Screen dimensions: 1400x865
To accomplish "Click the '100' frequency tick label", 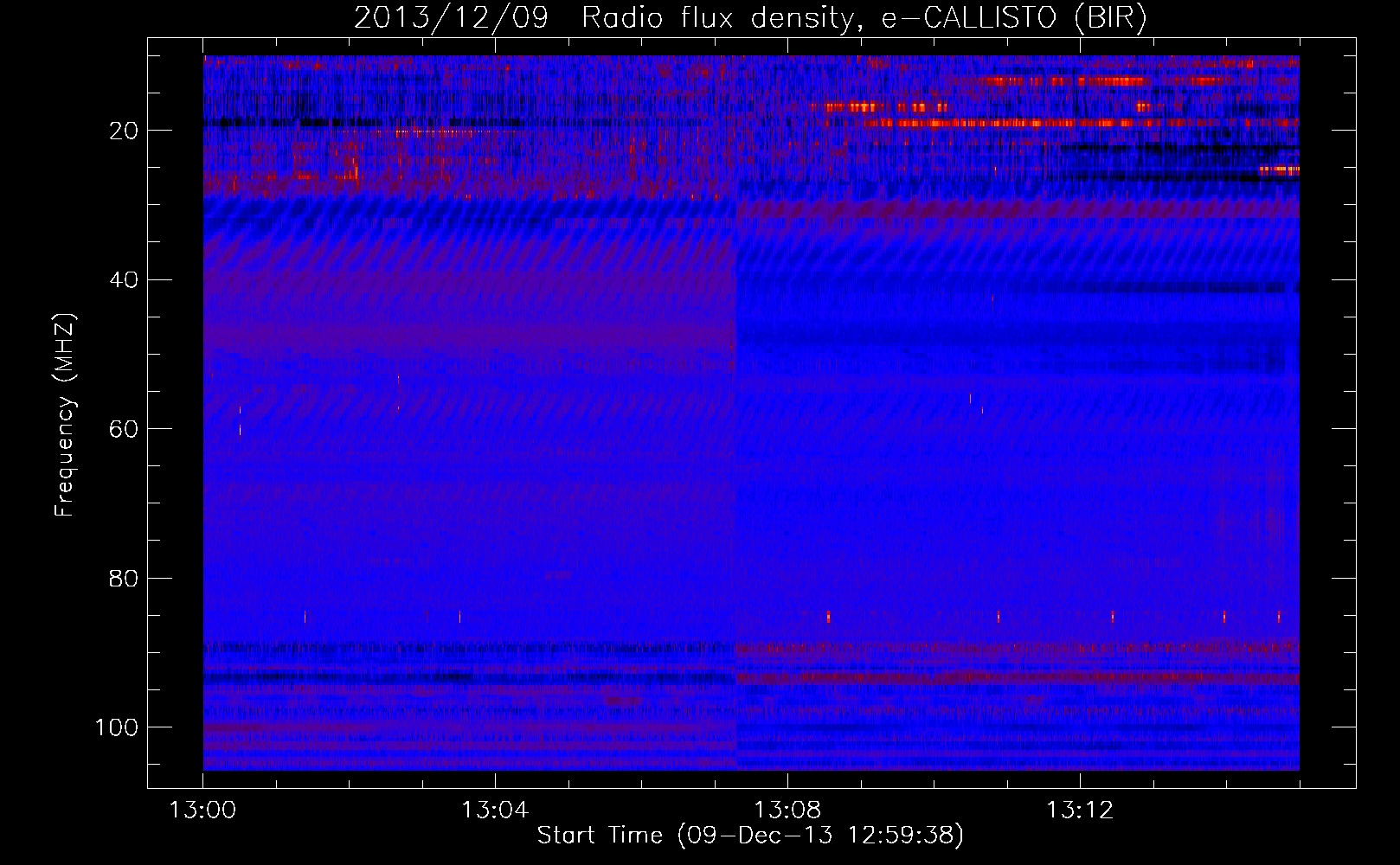I will coord(117,727).
